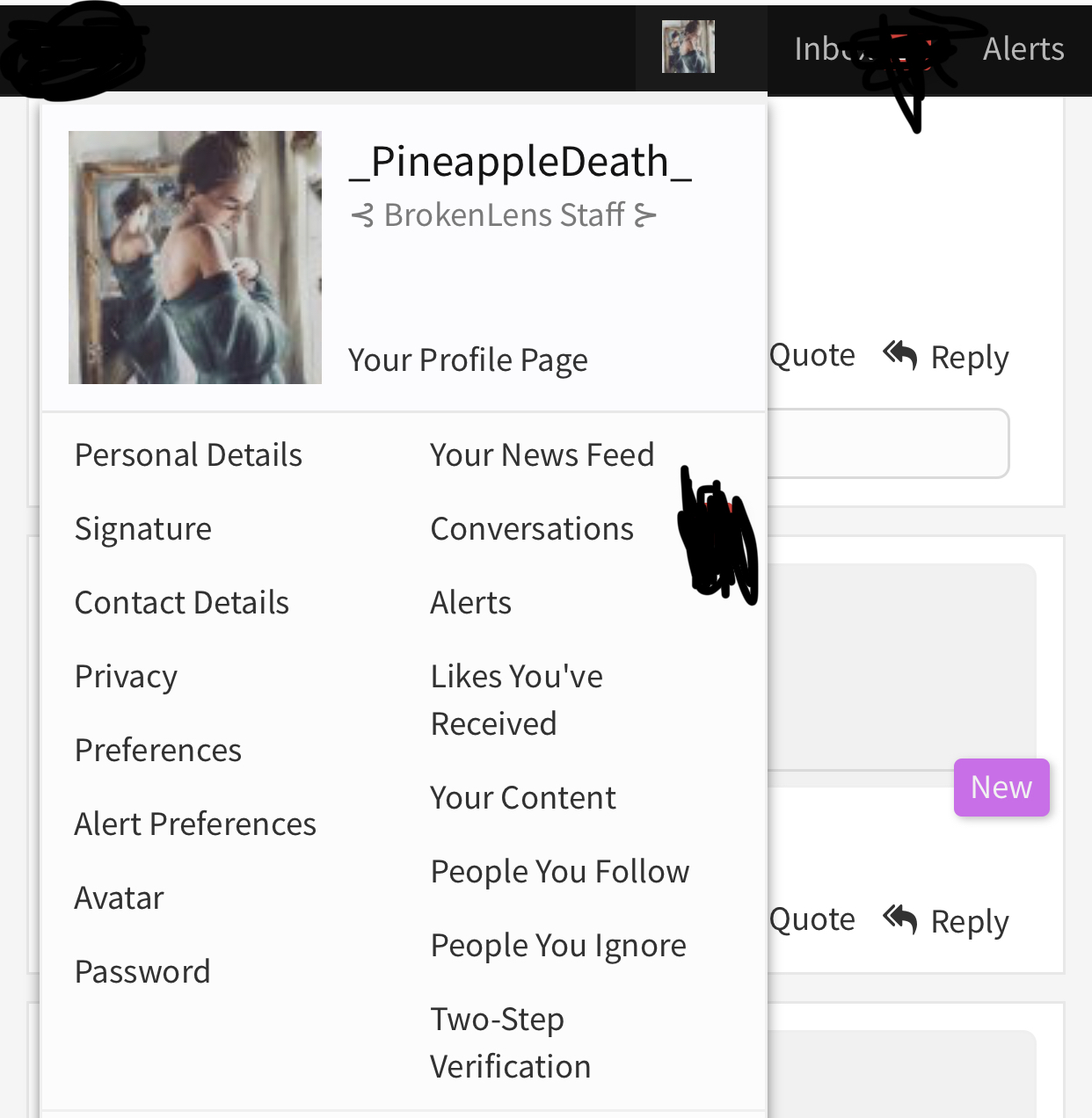Click the purple New badge
The height and width of the screenshot is (1118, 1092).
1001,788
